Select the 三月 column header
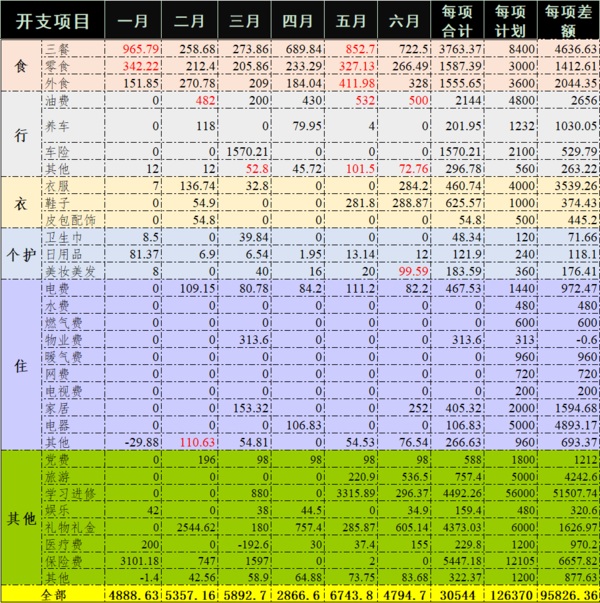The height and width of the screenshot is (603, 600). click(x=245, y=20)
